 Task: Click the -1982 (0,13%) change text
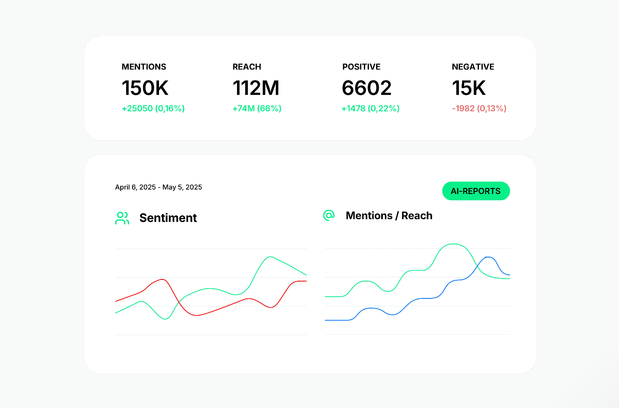click(x=479, y=108)
